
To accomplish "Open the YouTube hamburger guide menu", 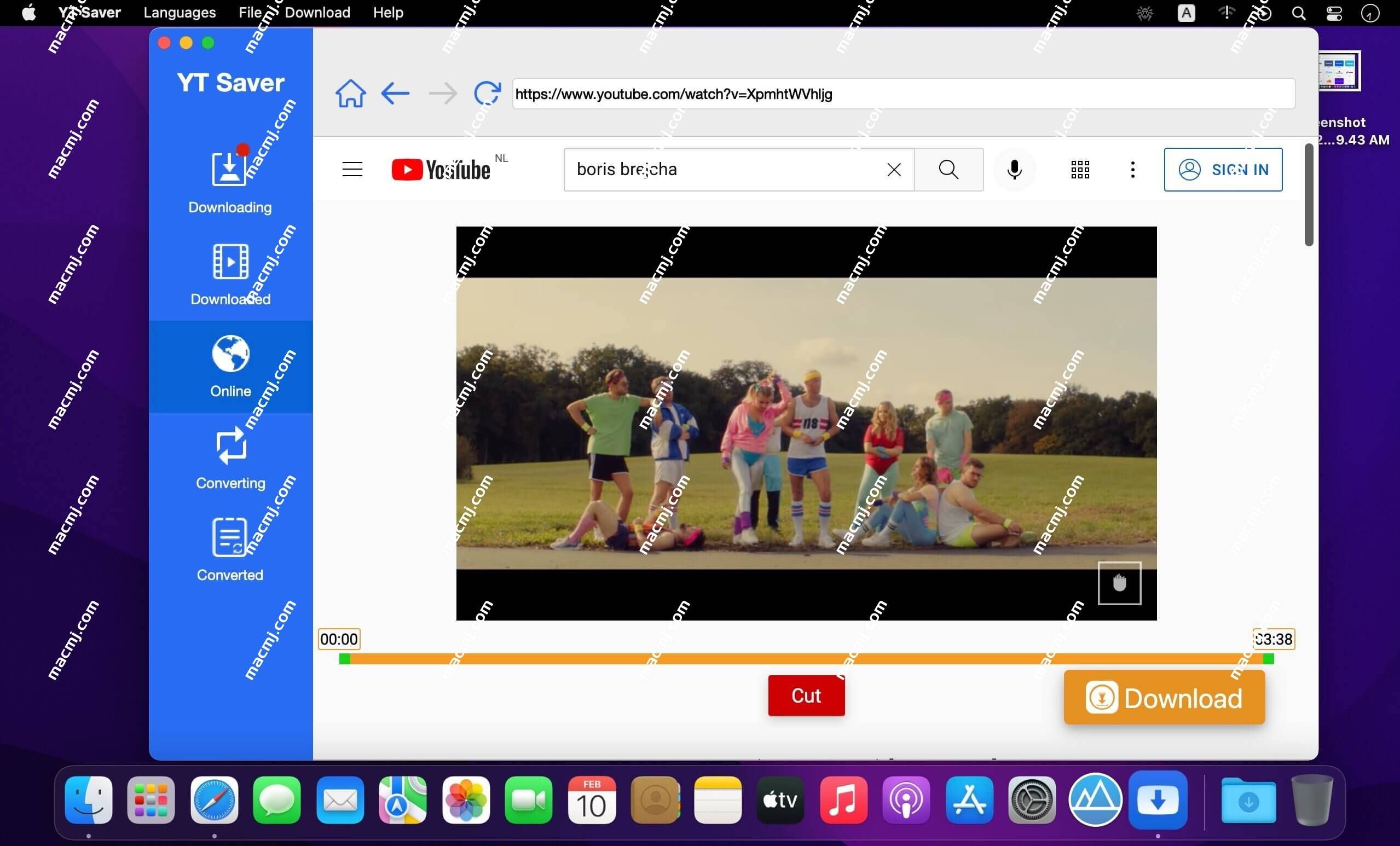I will (x=352, y=169).
